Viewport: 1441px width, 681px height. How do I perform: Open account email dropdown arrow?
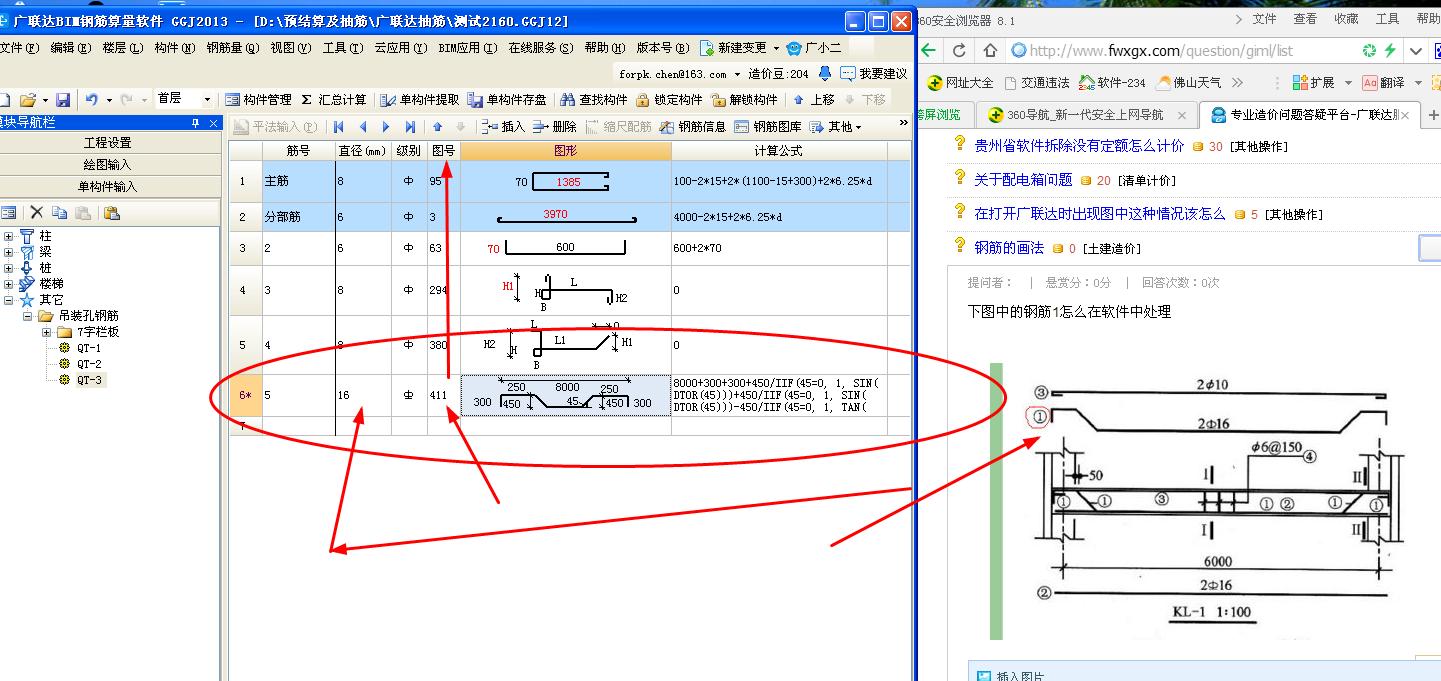click(x=738, y=74)
